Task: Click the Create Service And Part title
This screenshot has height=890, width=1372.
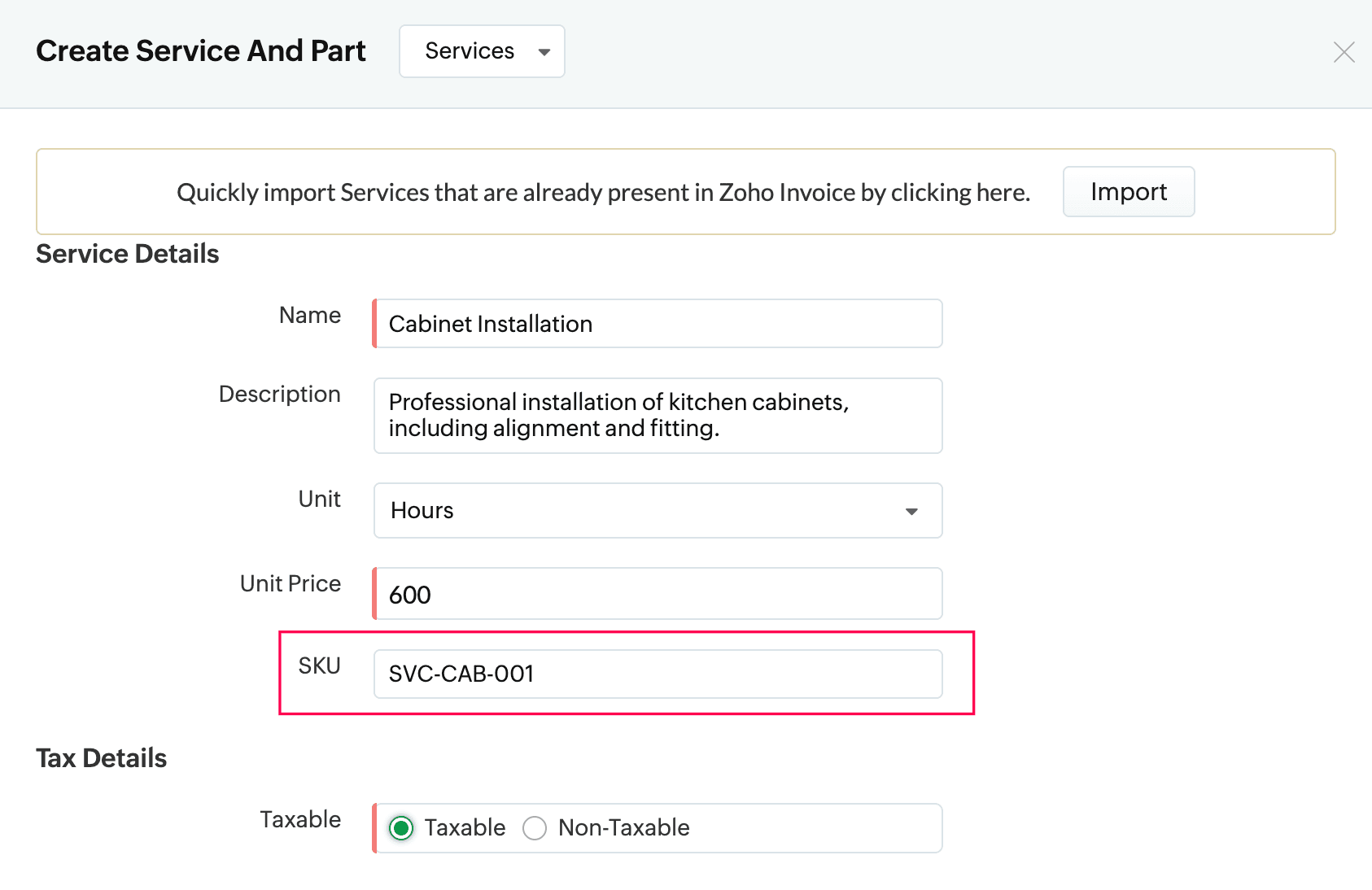Action: pyautogui.click(x=201, y=51)
